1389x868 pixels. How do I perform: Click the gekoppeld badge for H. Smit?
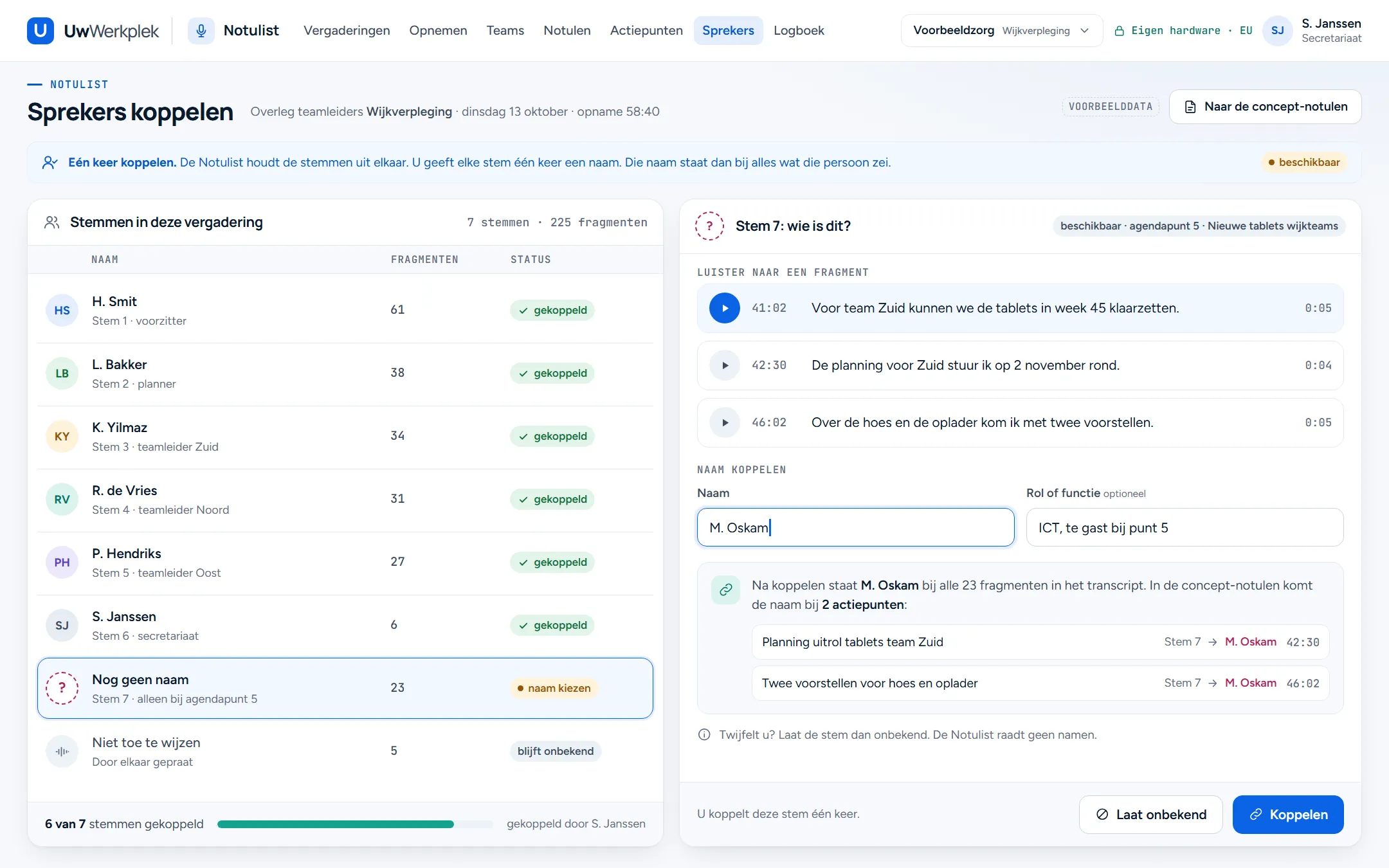(x=552, y=310)
